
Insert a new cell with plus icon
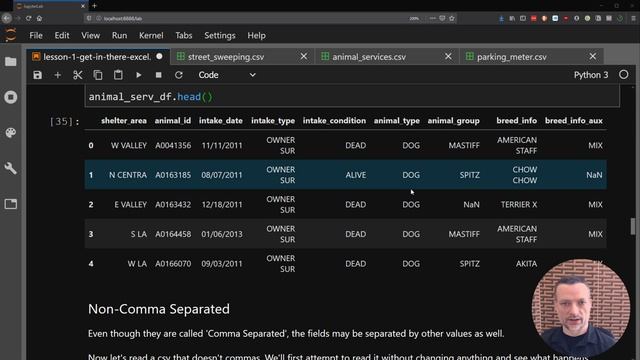(x=58, y=75)
